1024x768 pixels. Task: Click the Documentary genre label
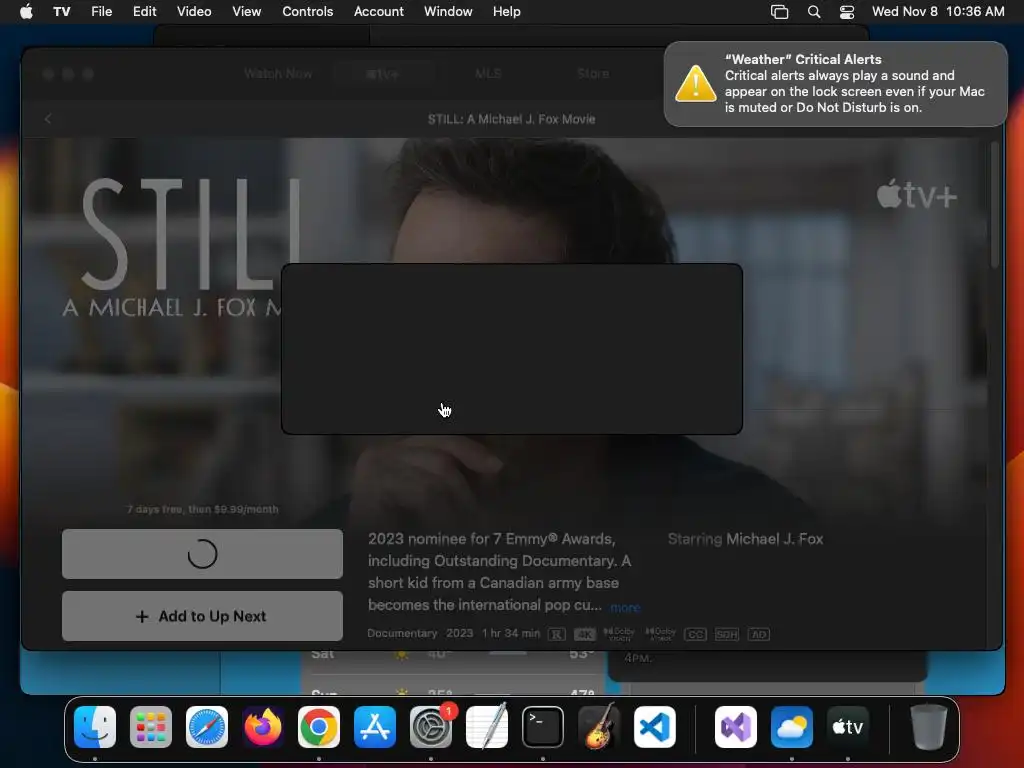pyautogui.click(x=402, y=633)
